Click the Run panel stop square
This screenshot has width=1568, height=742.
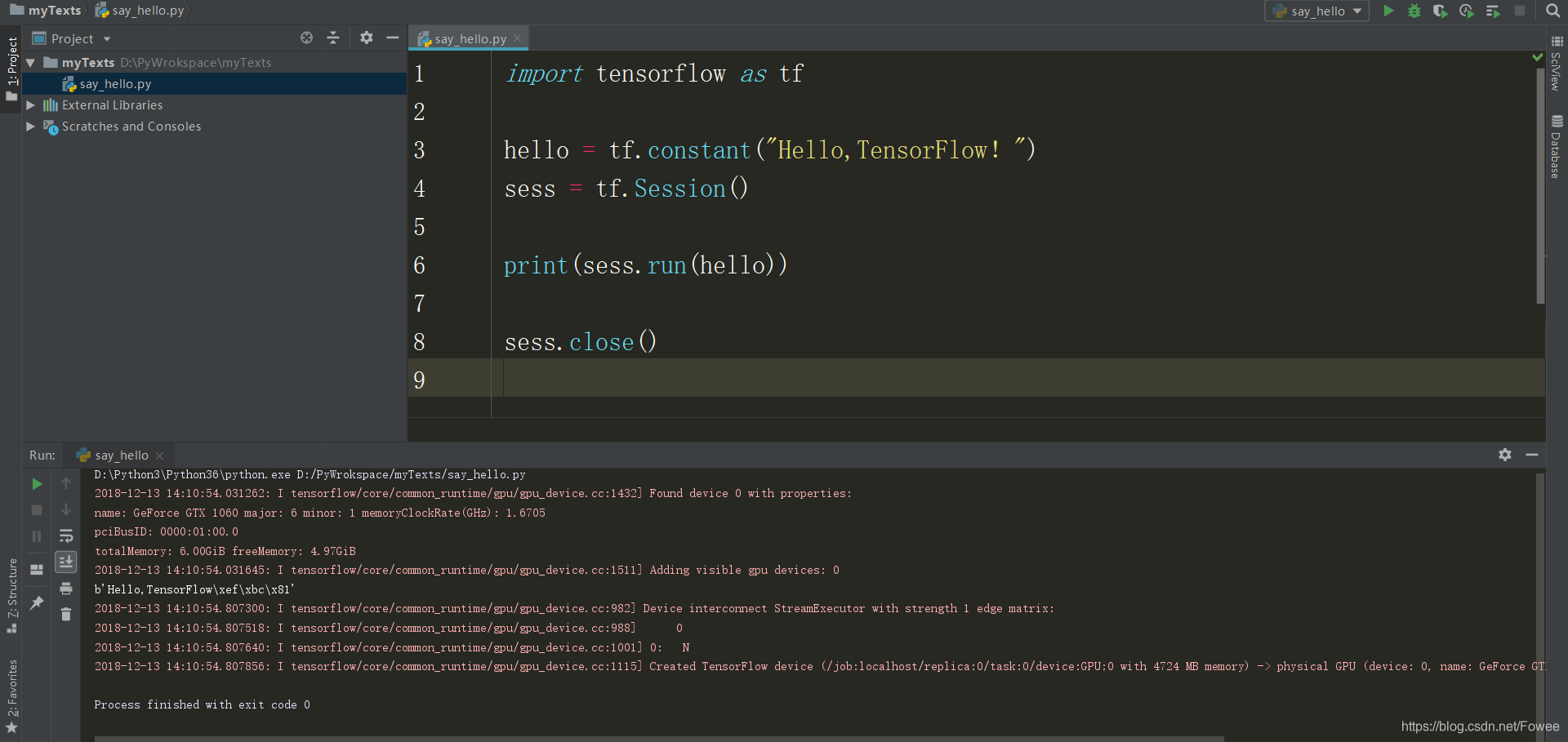[x=37, y=510]
